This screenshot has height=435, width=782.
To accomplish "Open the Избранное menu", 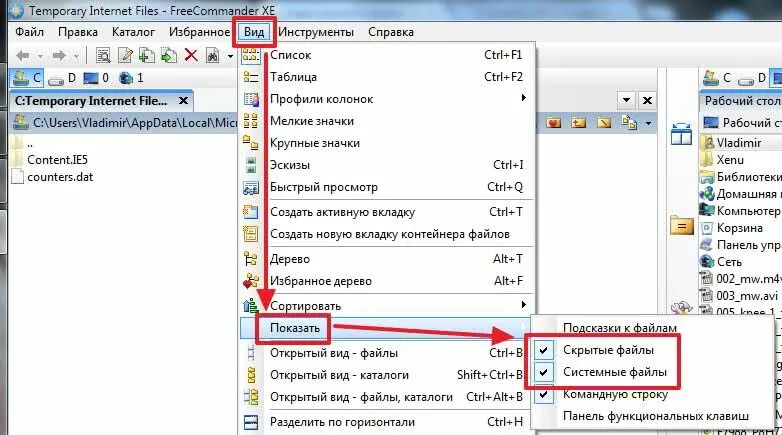I will [x=199, y=32].
